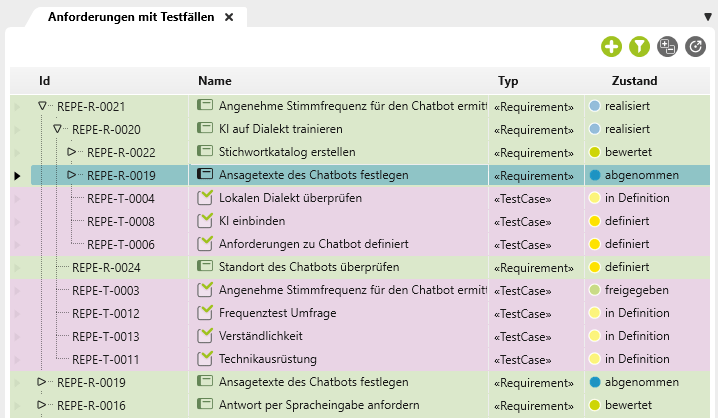Click the green 'freigegeben' status dot

[594, 290]
